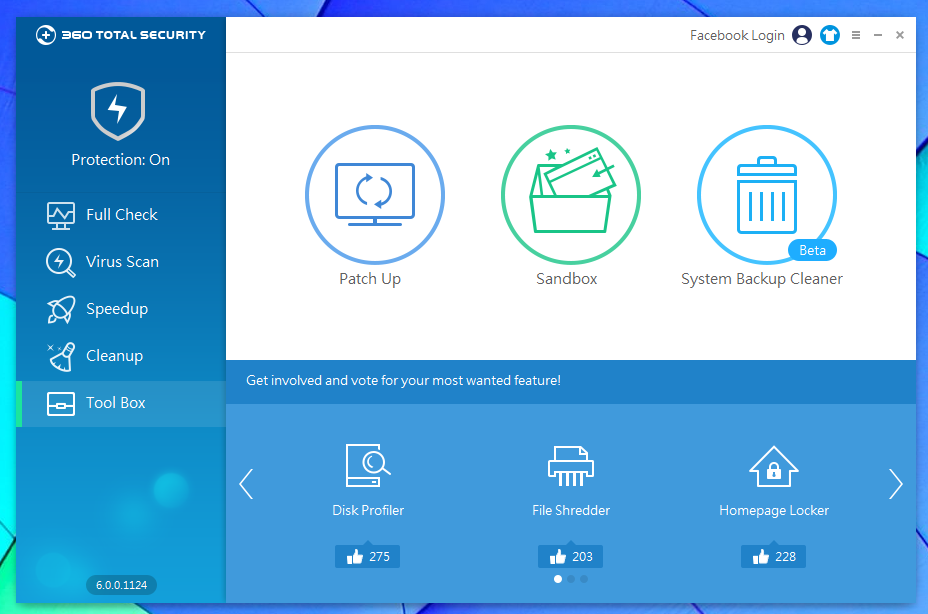Viewport: 928px width, 614px height.
Task: Click the Disk Profiler label
Action: (368, 510)
